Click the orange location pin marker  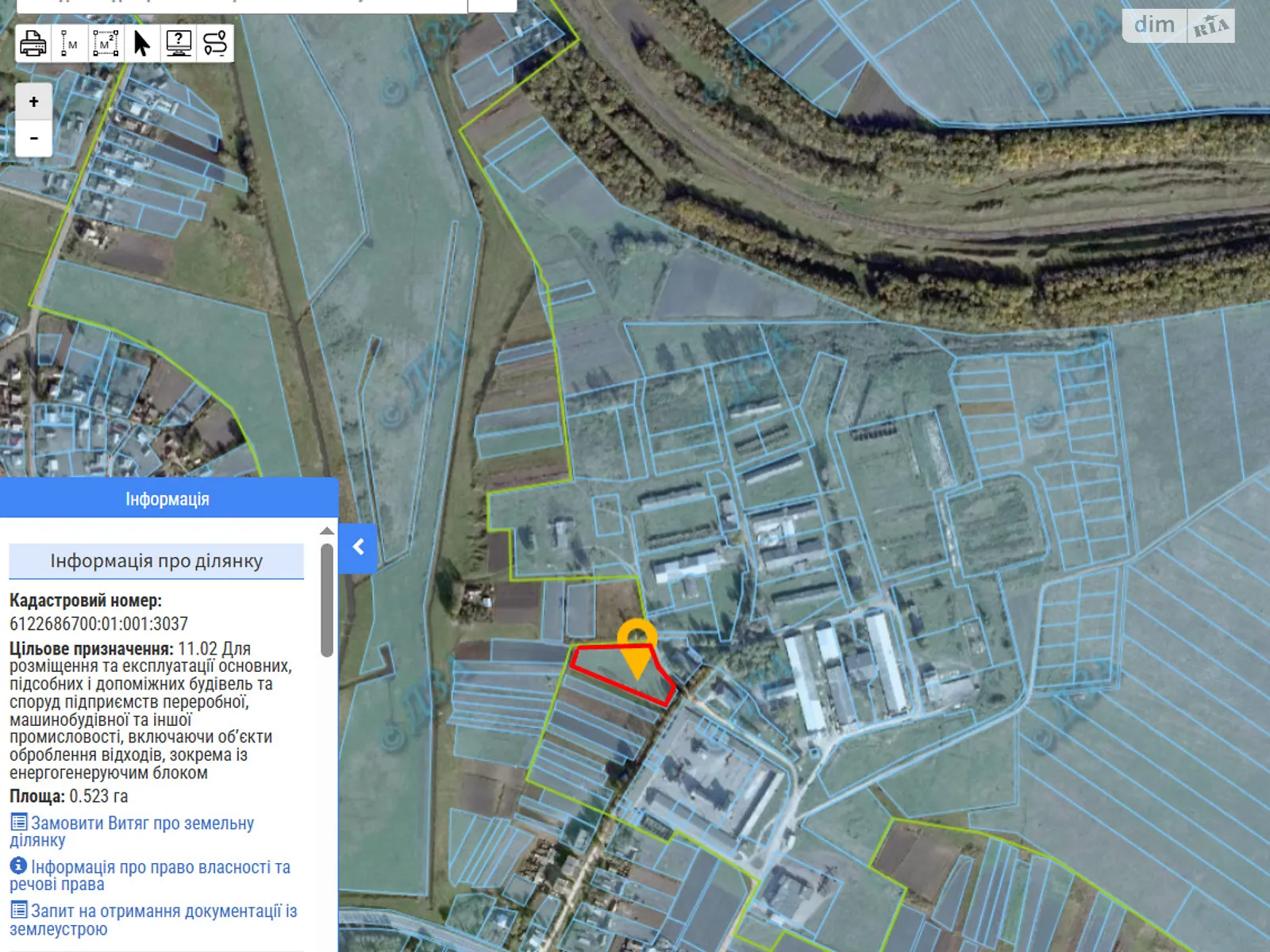(x=637, y=644)
